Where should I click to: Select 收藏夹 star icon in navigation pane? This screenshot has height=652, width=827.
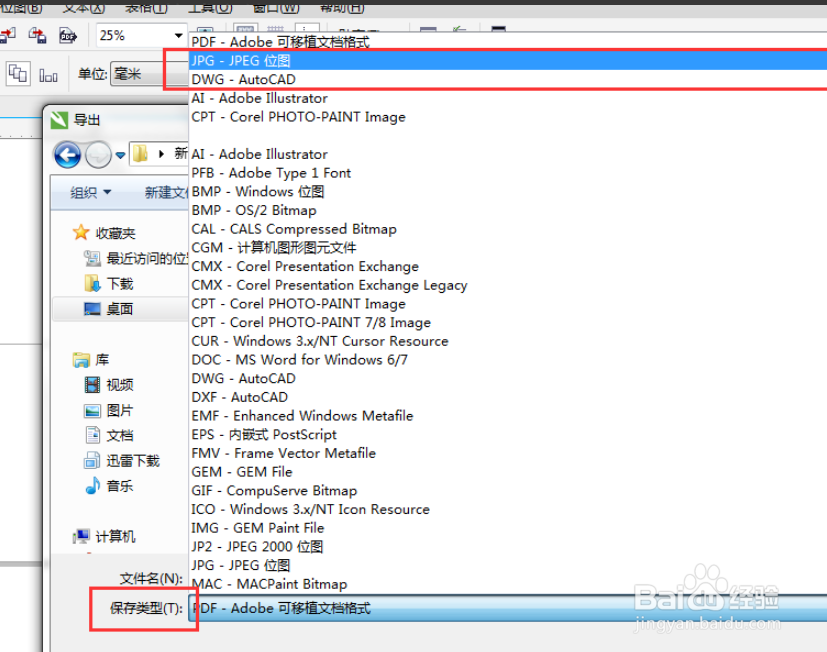click(x=81, y=233)
